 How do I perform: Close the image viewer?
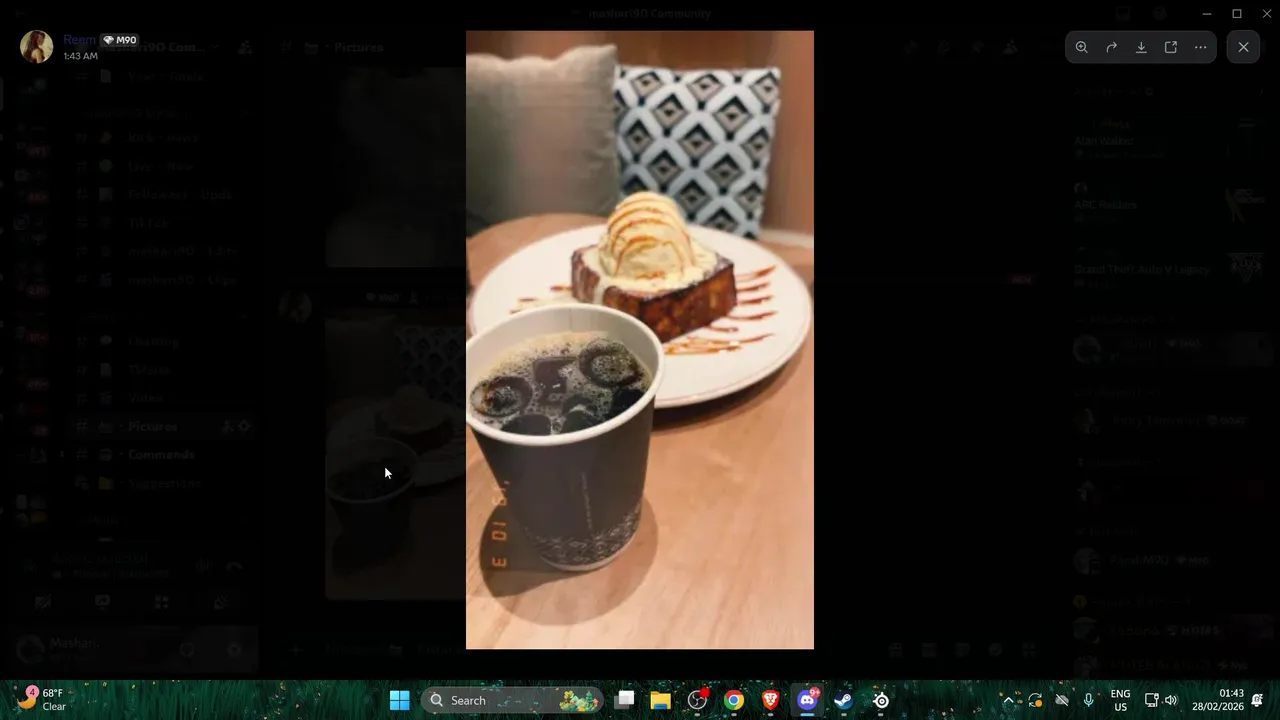coord(1243,47)
